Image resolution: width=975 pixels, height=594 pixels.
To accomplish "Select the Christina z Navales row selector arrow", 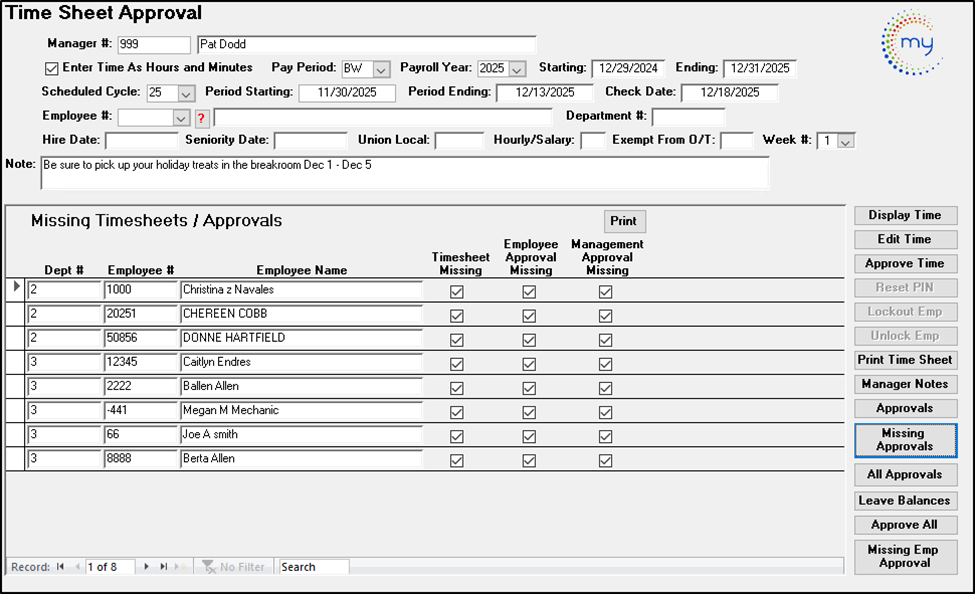I will coord(15,288).
